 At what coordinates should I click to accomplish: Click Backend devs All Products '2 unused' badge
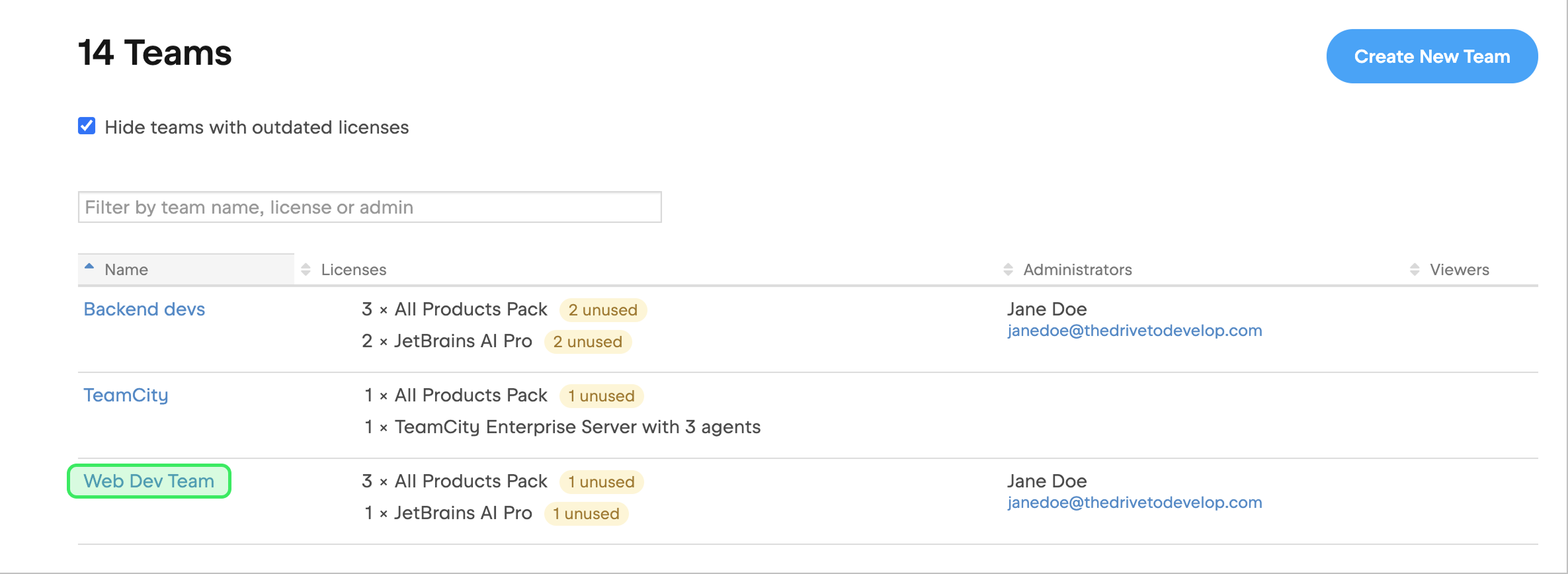[602, 310]
